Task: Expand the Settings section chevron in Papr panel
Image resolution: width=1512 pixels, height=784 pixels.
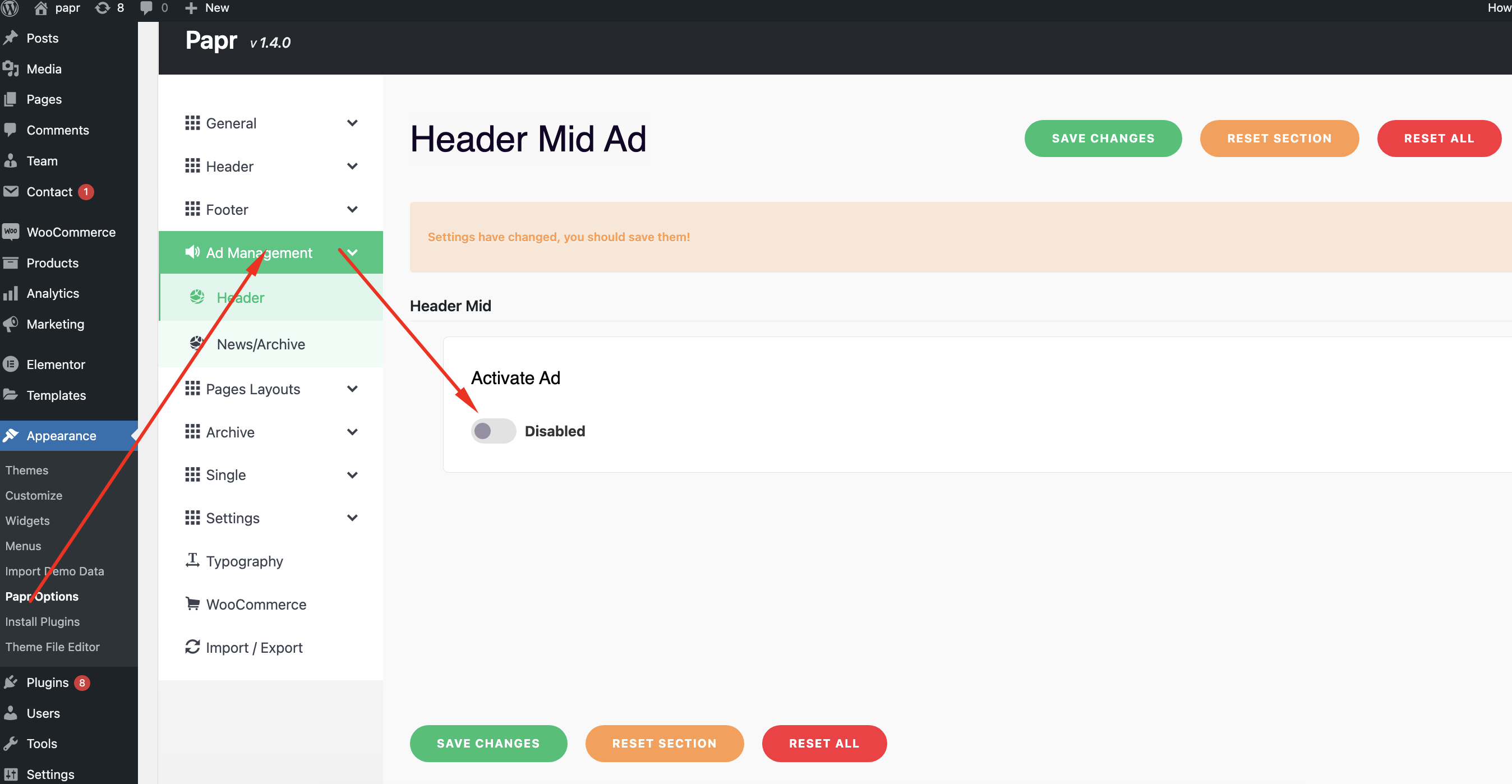Action: coord(352,518)
